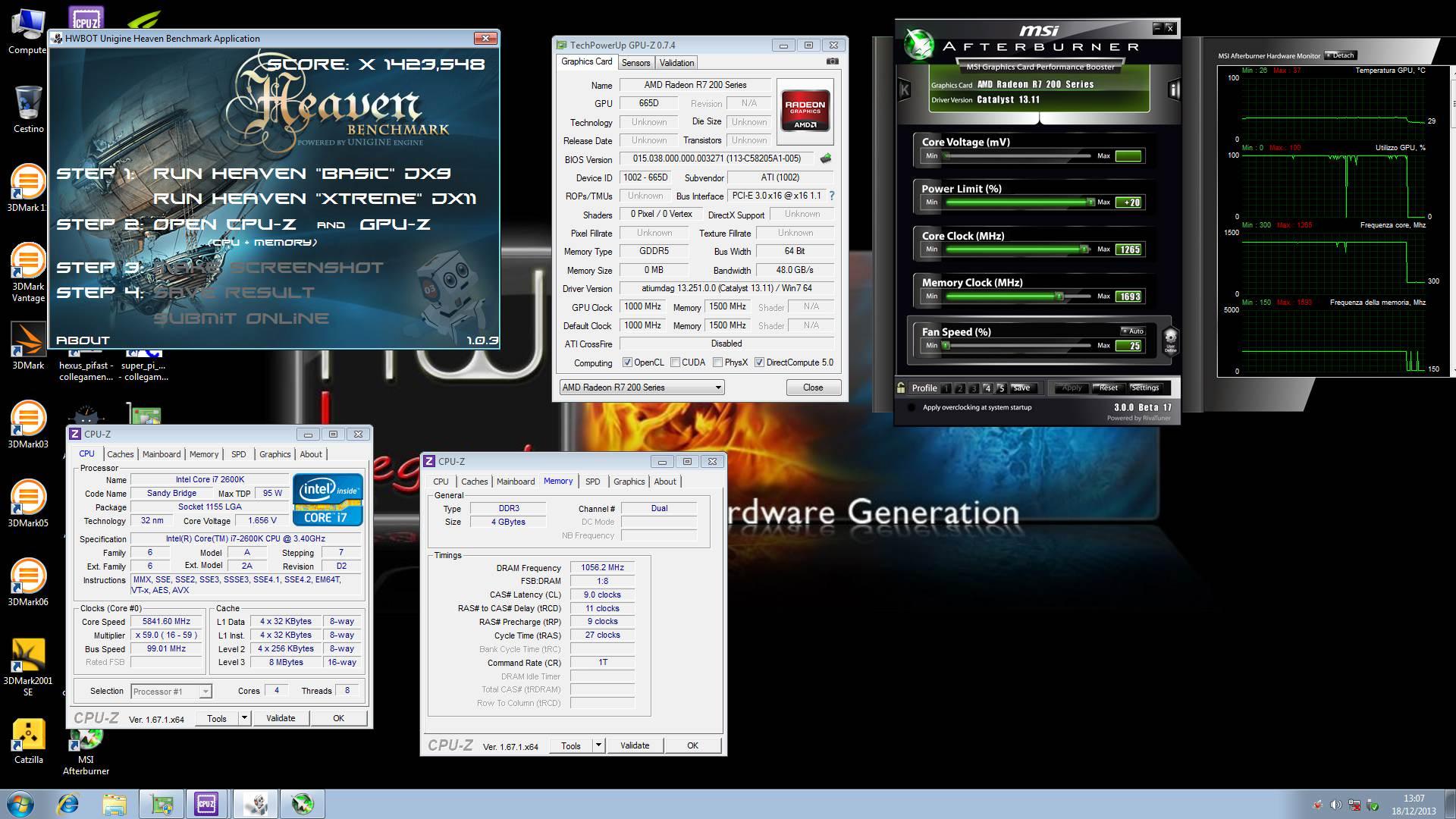Click Validate in the CPU-Z CPU window
1456x819 pixels.
[281, 718]
